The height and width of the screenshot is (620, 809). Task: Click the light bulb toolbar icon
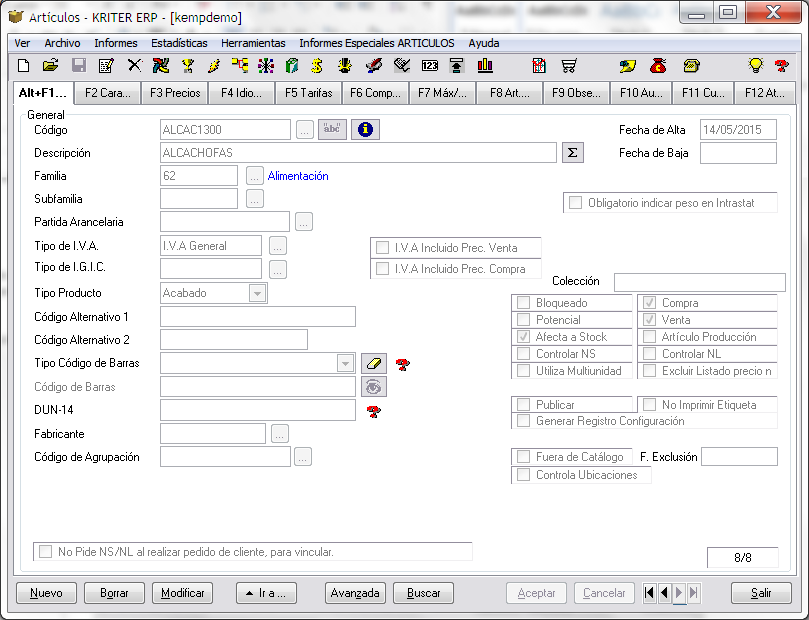755,66
